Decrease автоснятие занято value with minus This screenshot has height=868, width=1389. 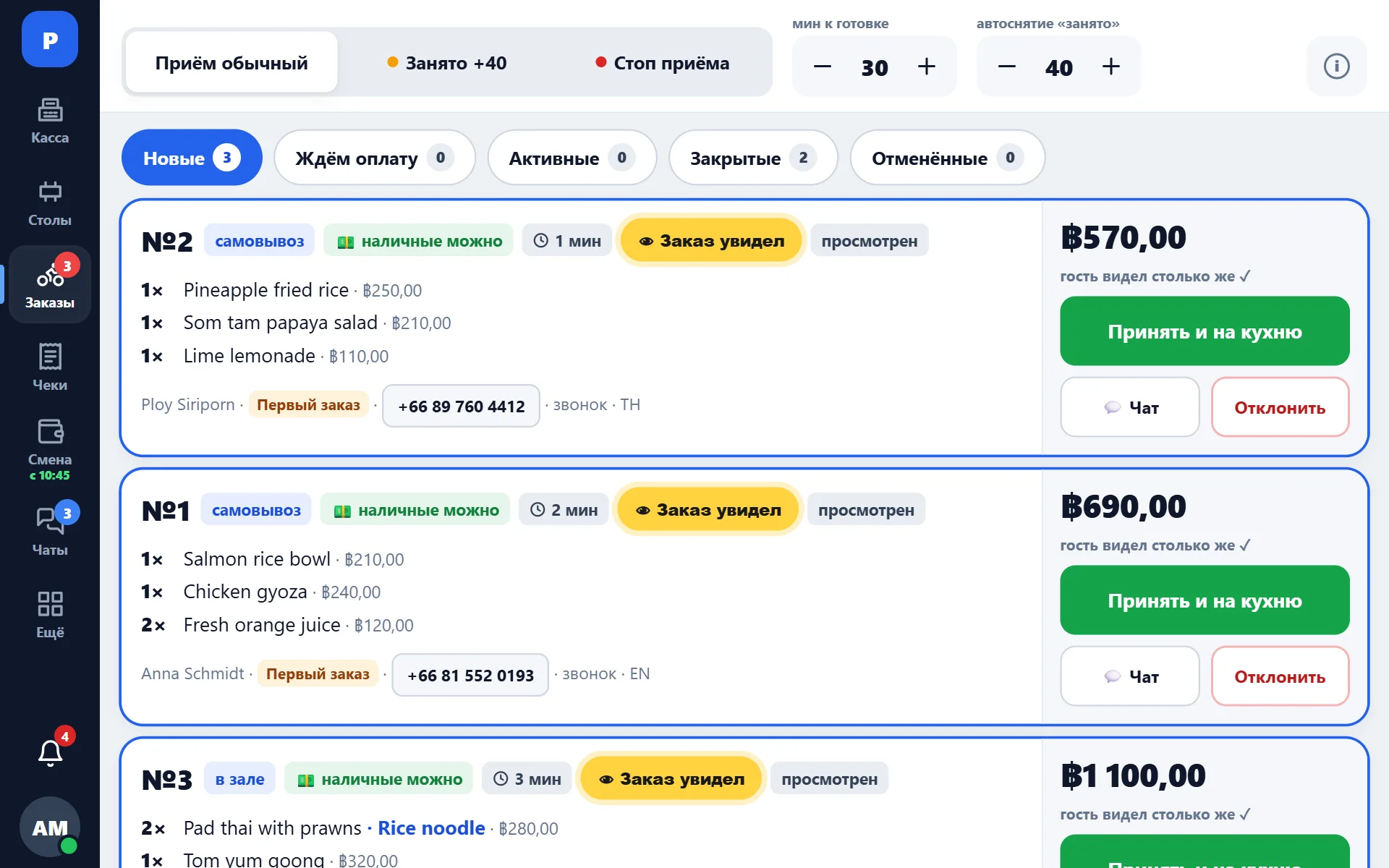pyautogui.click(x=1007, y=67)
